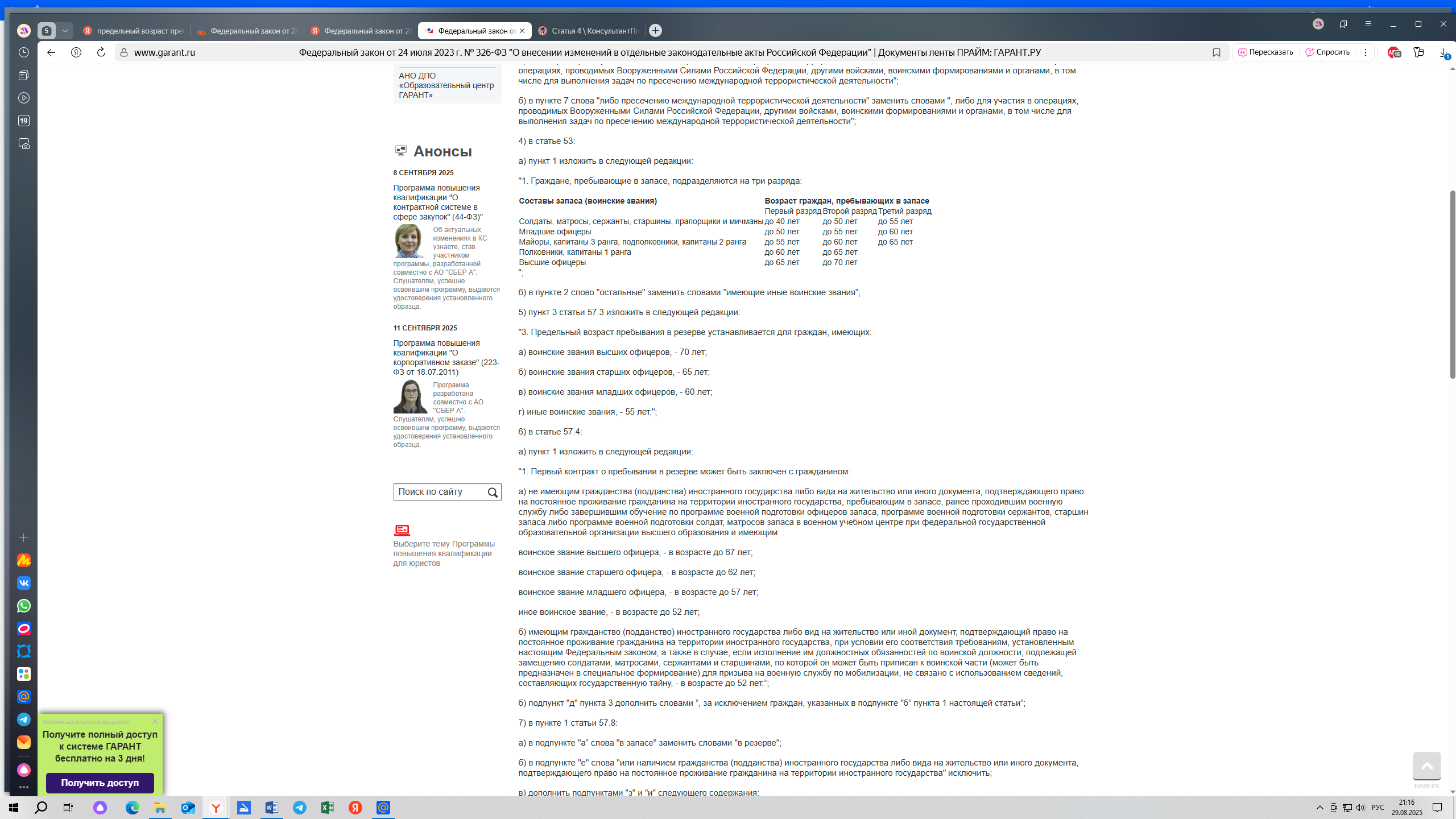Open File Explorer from the taskbar
The width and height of the screenshot is (1456, 819).
click(x=160, y=808)
